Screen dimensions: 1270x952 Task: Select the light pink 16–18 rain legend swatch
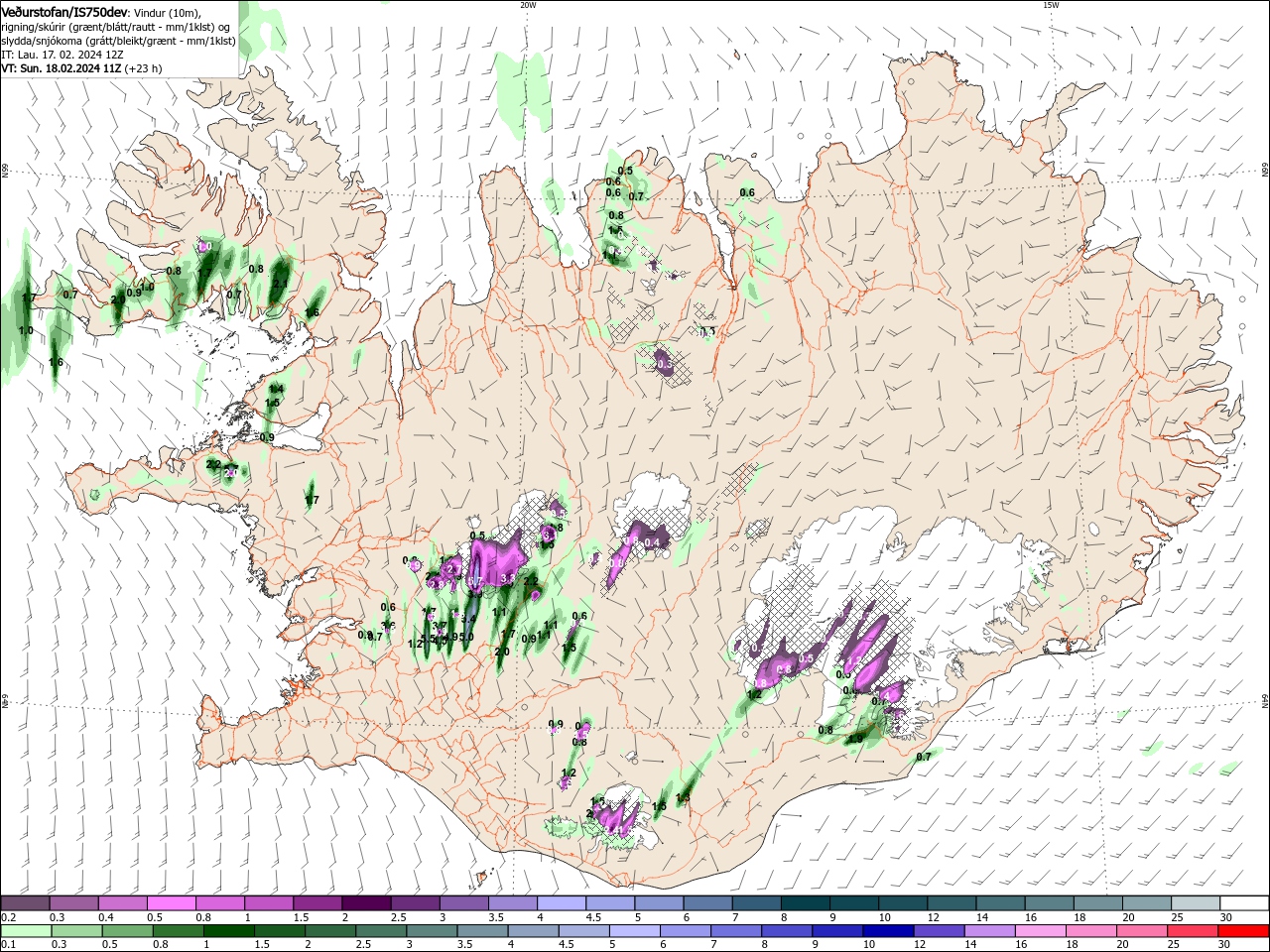point(1039,931)
